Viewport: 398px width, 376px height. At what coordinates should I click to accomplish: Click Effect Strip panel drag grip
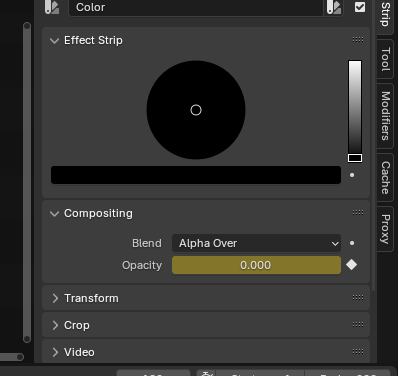(x=358, y=40)
